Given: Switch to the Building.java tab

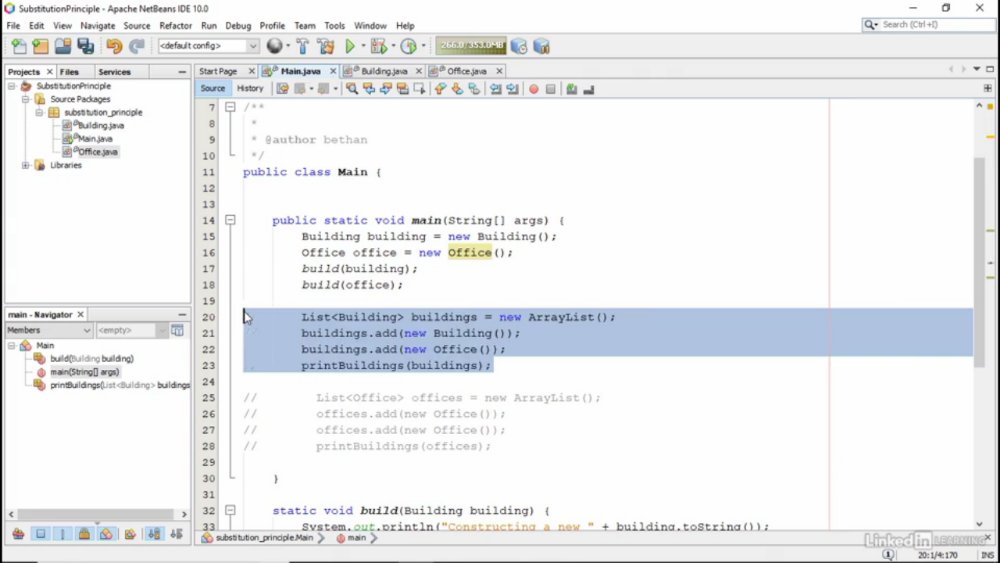Looking at the screenshot, I should (x=383, y=71).
